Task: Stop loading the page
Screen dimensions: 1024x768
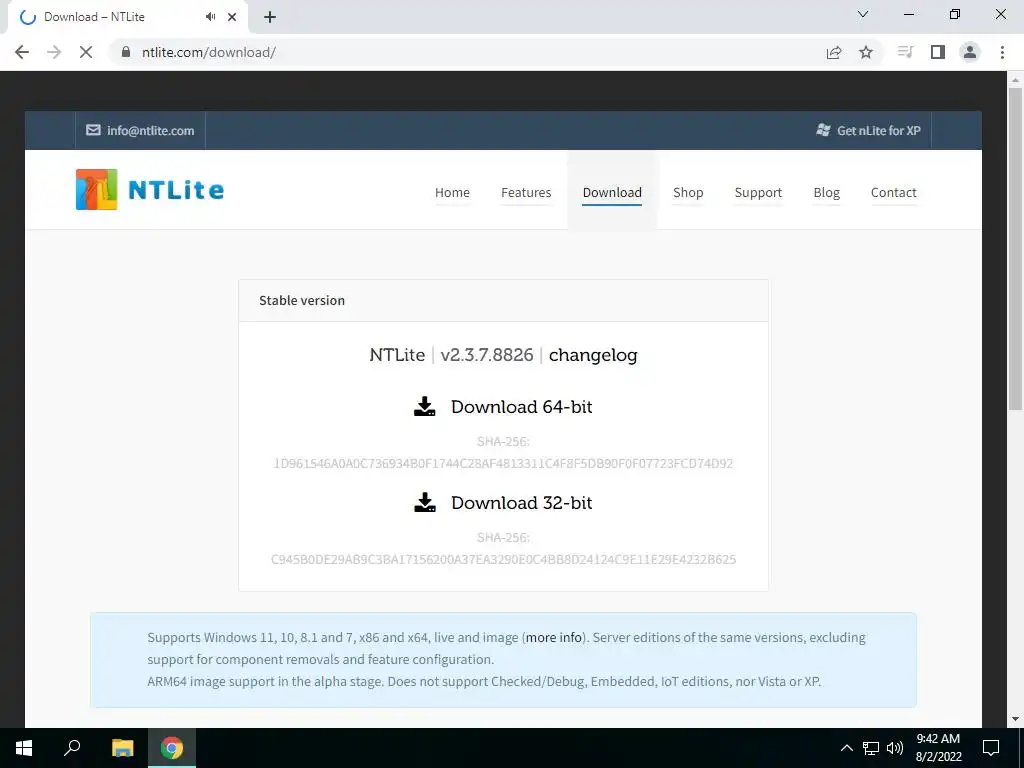Action: click(86, 52)
